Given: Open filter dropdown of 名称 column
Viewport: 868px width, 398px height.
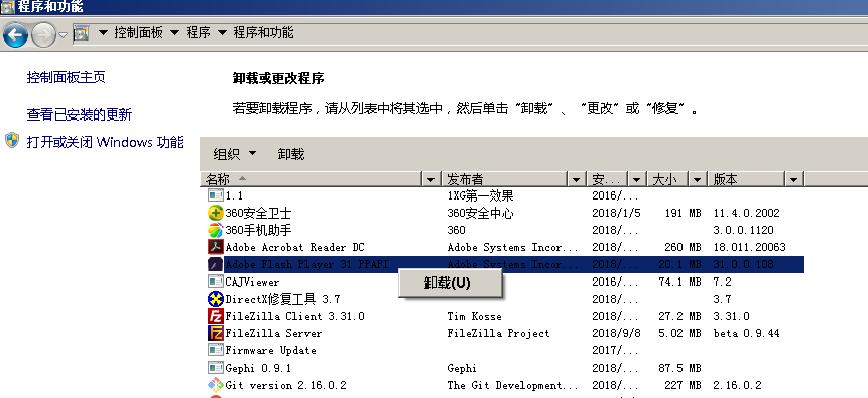Looking at the screenshot, I should pyautogui.click(x=431, y=179).
